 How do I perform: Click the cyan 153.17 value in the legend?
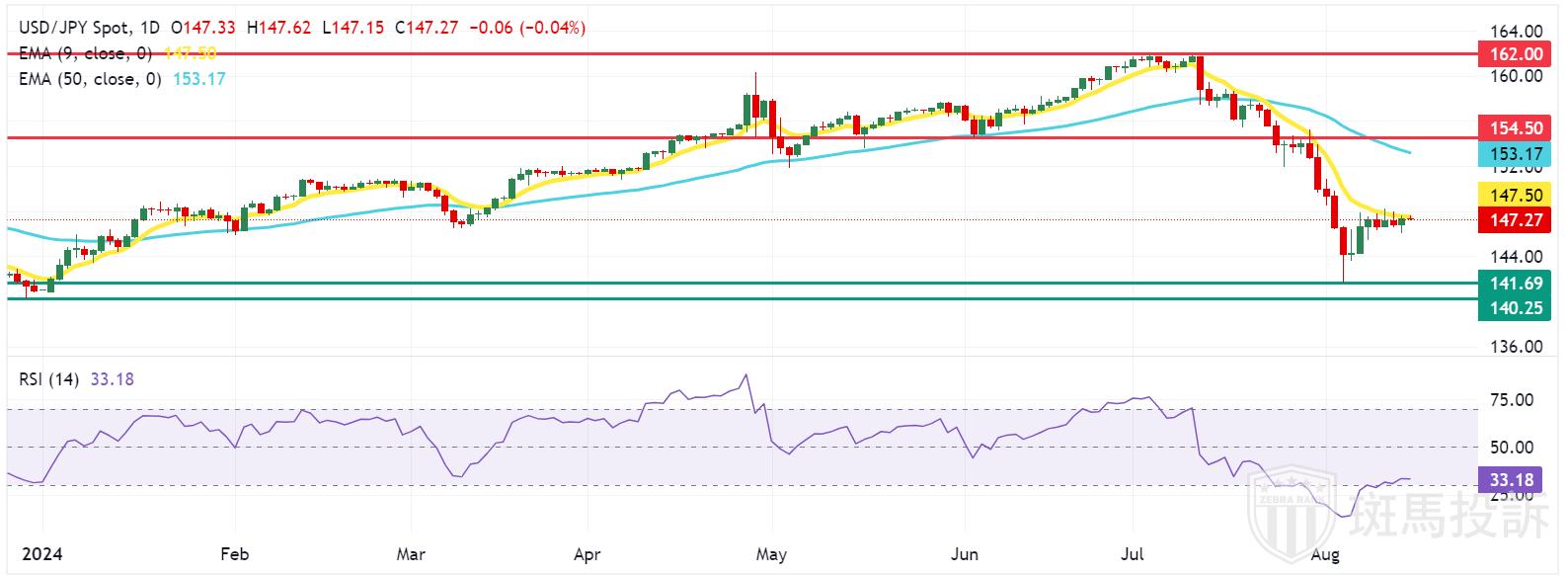point(199,79)
